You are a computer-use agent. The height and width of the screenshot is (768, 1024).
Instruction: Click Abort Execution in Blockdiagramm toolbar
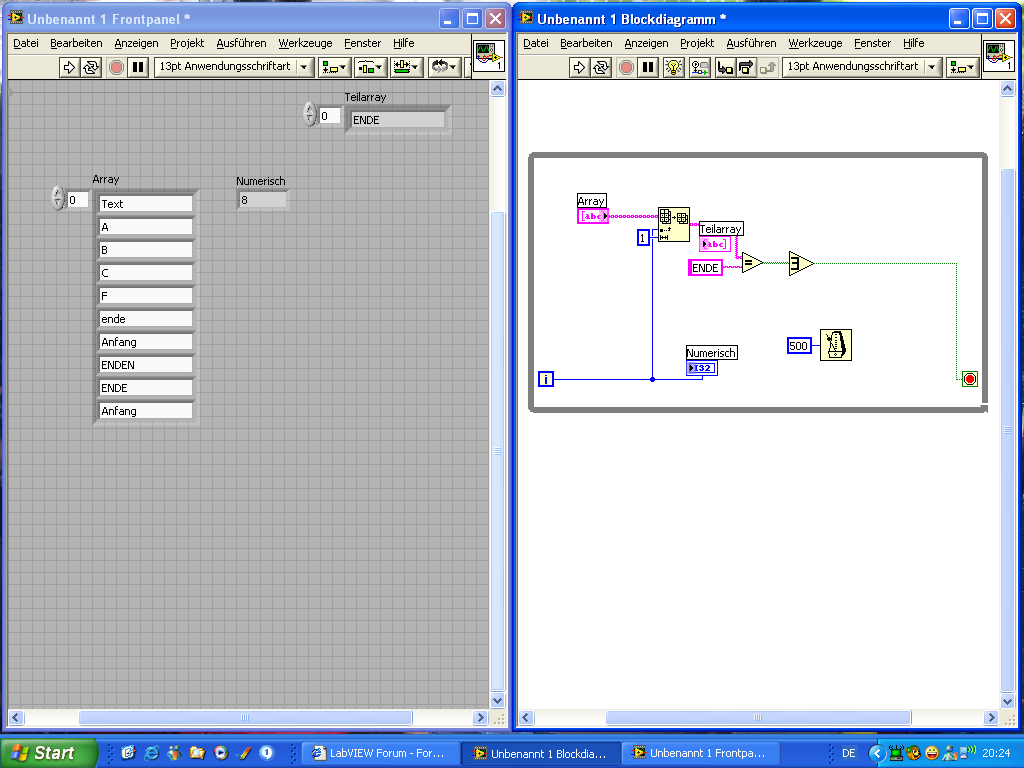click(x=626, y=67)
